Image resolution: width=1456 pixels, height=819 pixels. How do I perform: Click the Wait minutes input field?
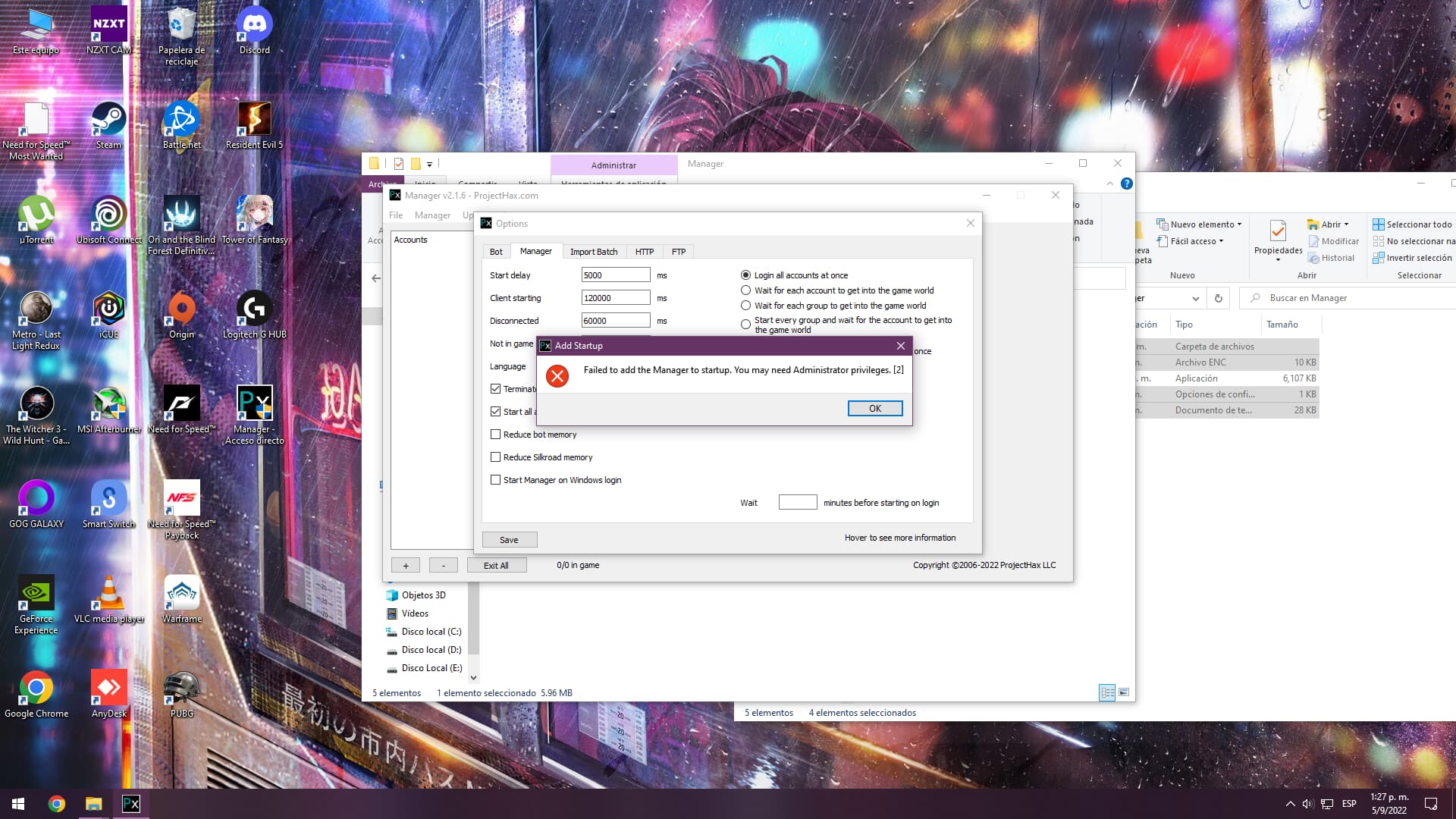click(797, 503)
